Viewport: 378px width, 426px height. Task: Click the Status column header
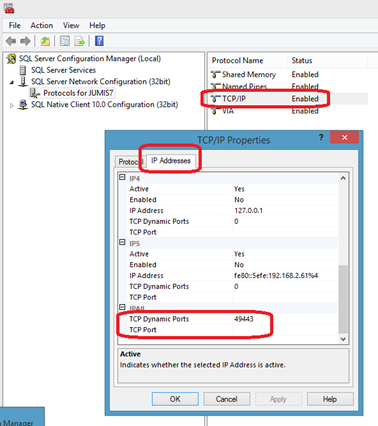[328, 61]
